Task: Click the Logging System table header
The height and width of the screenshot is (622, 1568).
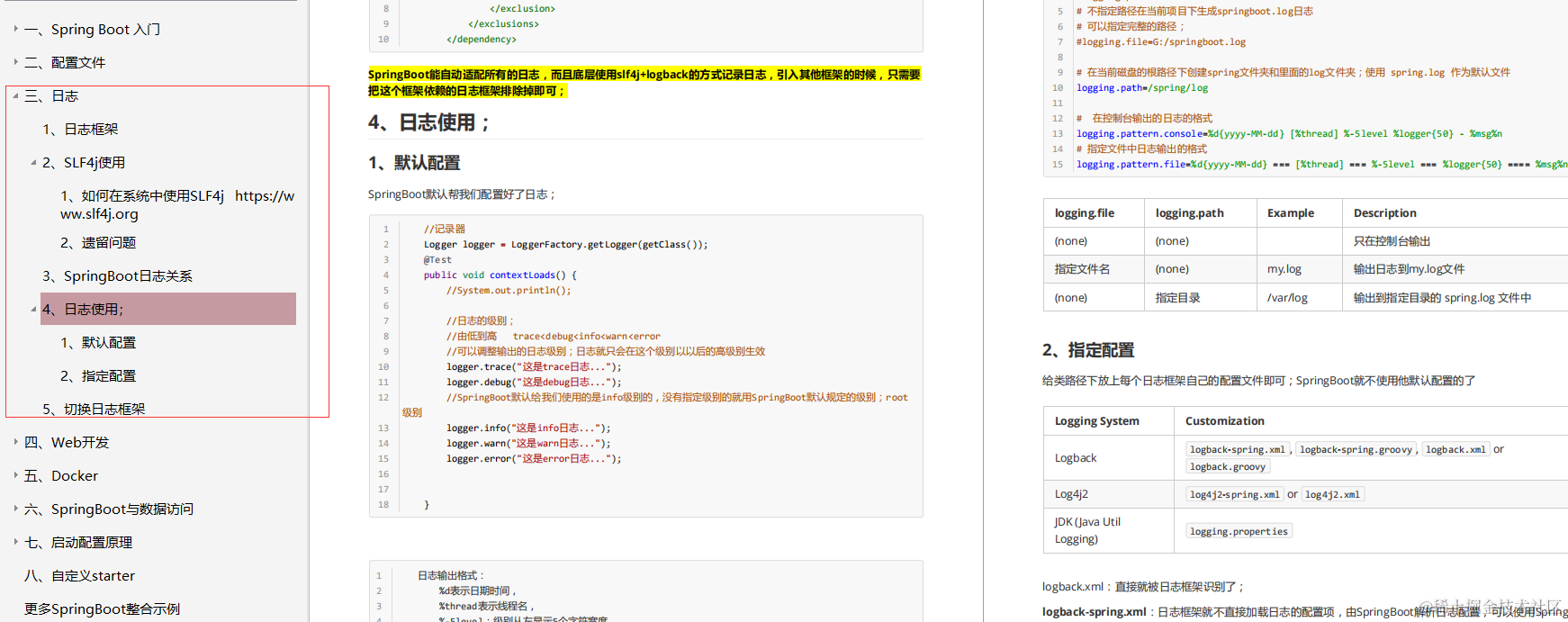Action: tap(1097, 421)
